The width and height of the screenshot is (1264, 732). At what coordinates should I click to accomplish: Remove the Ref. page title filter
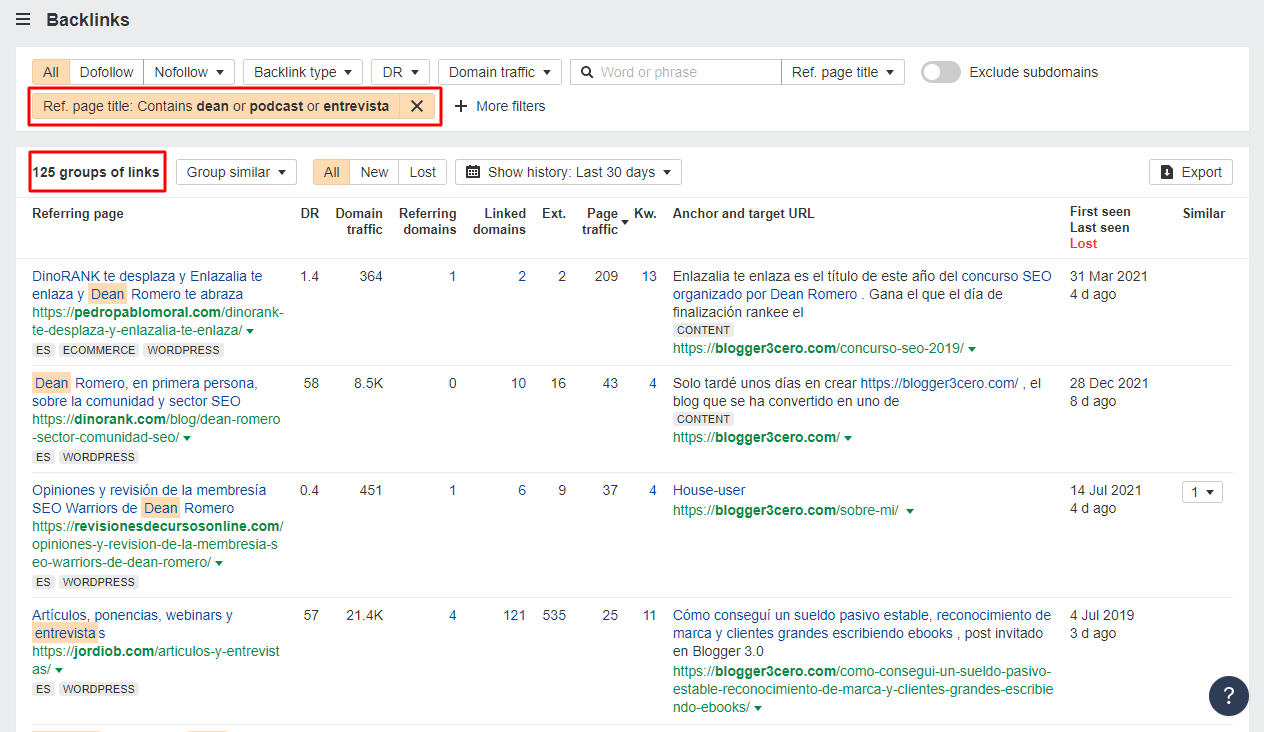click(x=417, y=106)
